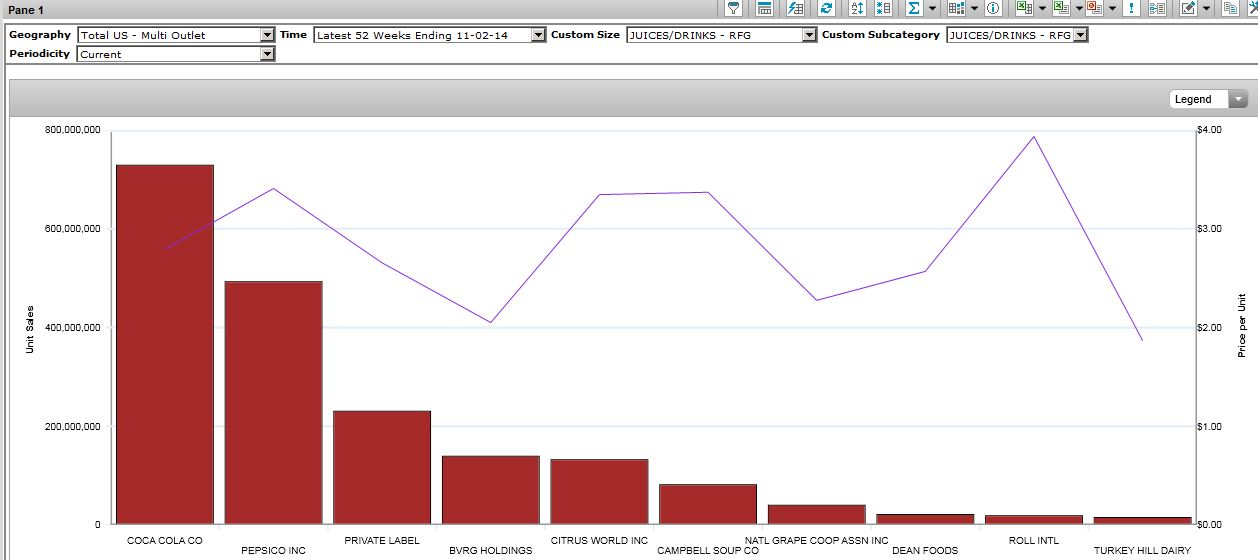Click the price line peak above ROLL INTL
1258x560 pixels.
pos(1034,137)
